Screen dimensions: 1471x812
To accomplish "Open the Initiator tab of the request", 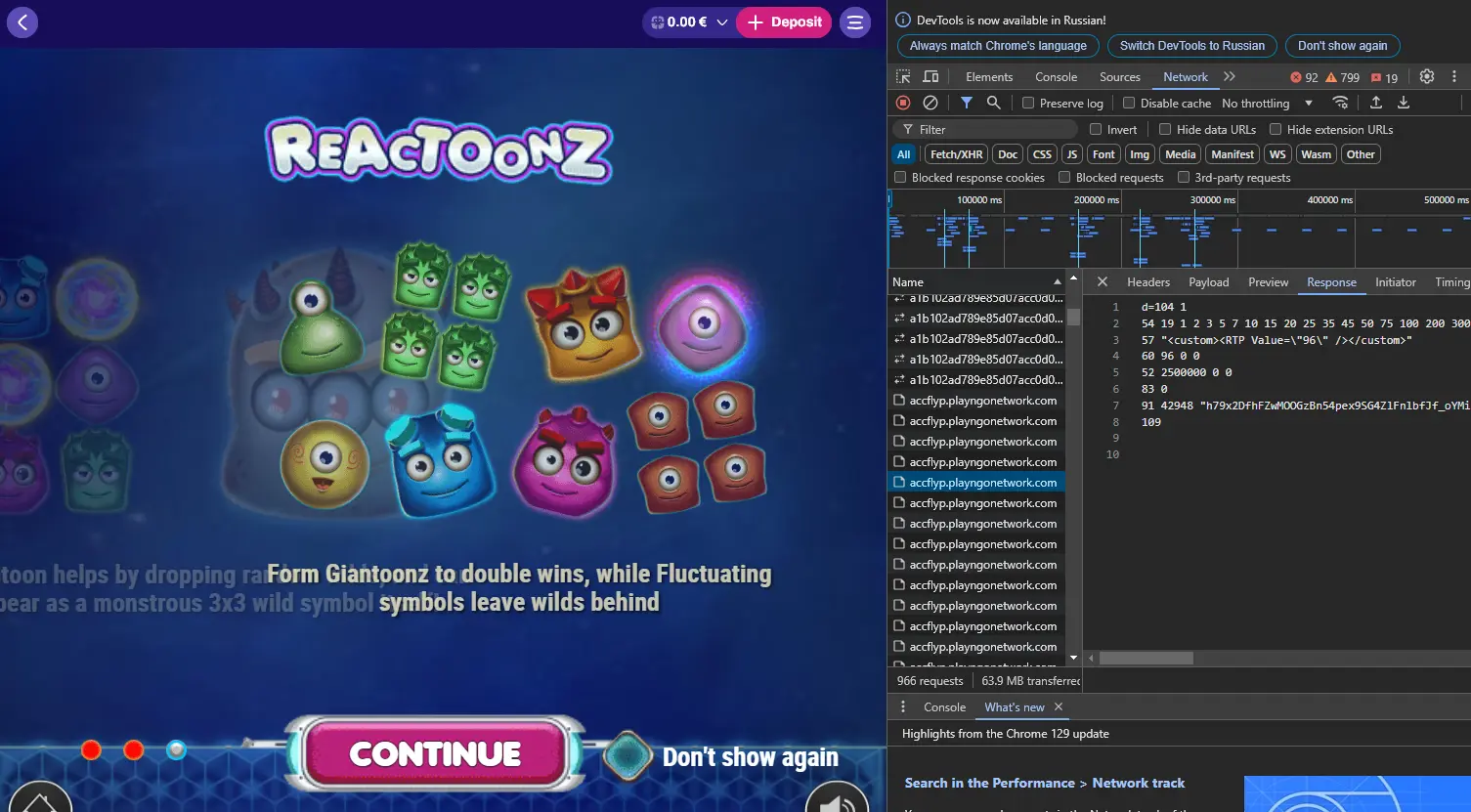I will (x=1396, y=281).
